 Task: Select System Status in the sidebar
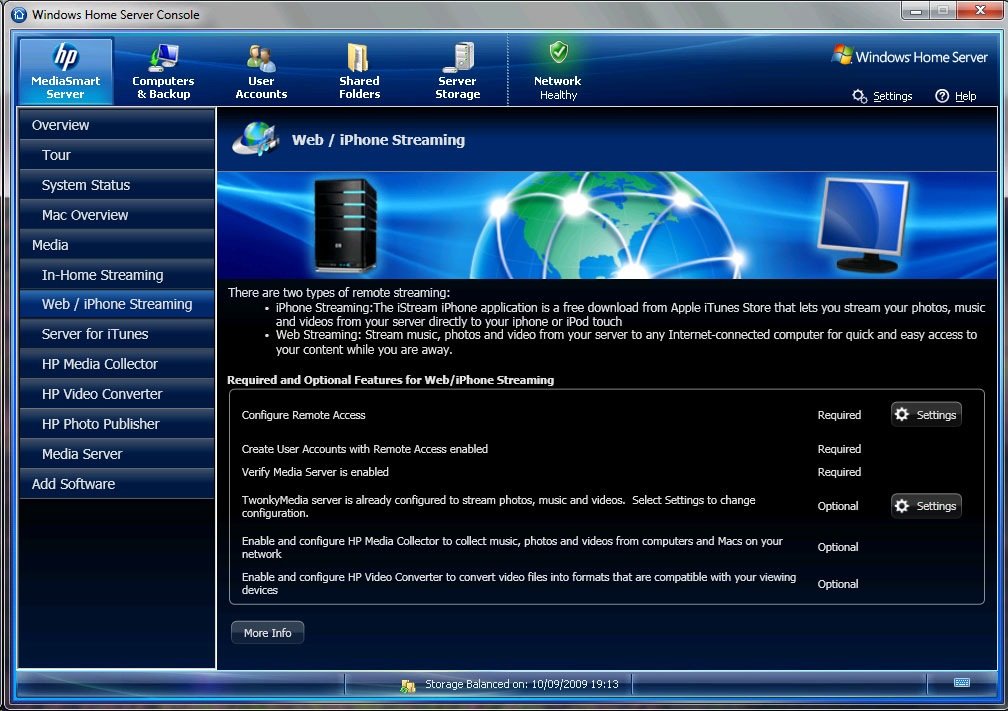[117, 185]
